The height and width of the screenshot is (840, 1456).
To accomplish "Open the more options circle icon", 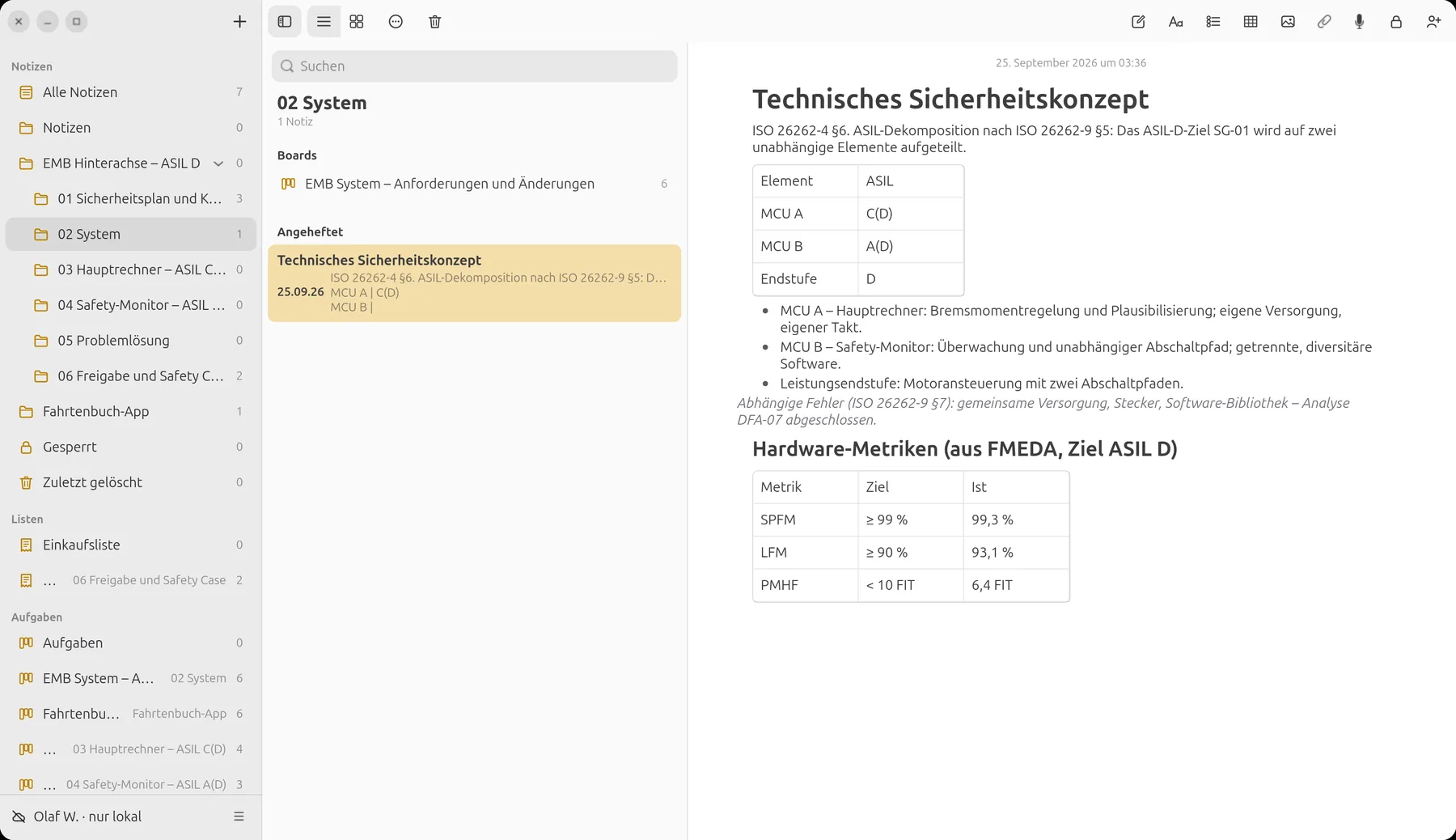I will click(x=396, y=22).
